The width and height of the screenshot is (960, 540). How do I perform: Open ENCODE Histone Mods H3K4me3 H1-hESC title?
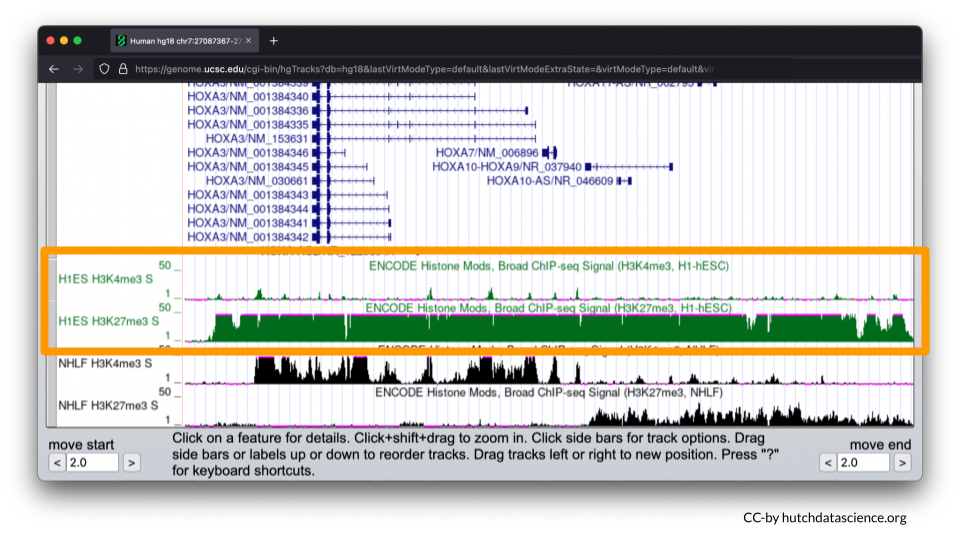pyautogui.click(x=549, y=266)
